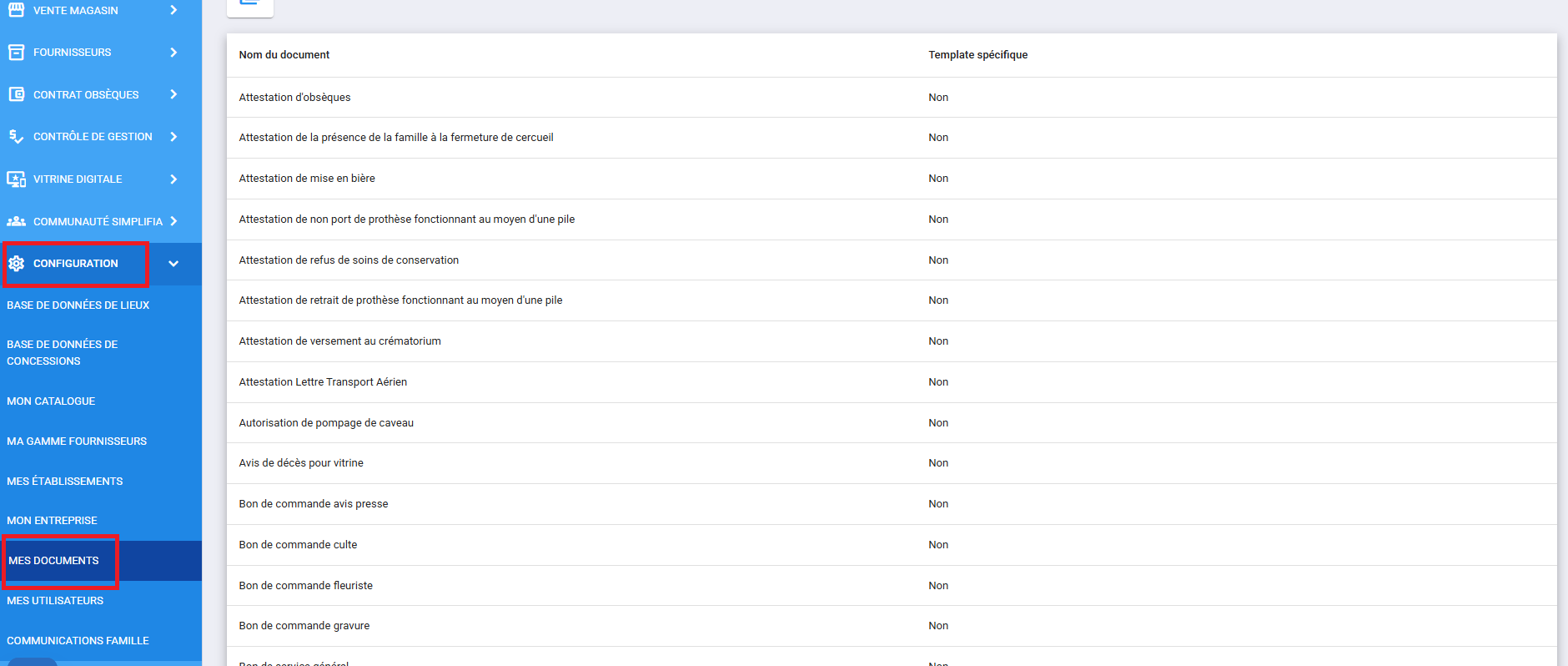Open Attestation de refus de soins row
This screenshot has height=666, width=1568.
[x=892, y=260]
